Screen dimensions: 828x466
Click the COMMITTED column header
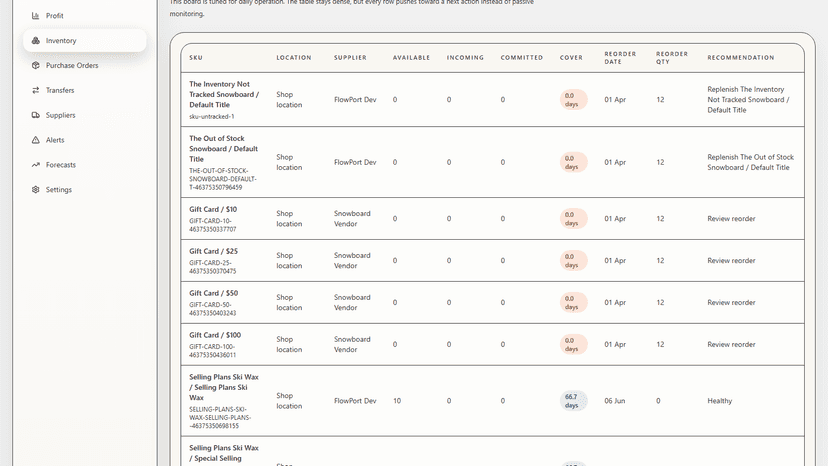[522, 58]
